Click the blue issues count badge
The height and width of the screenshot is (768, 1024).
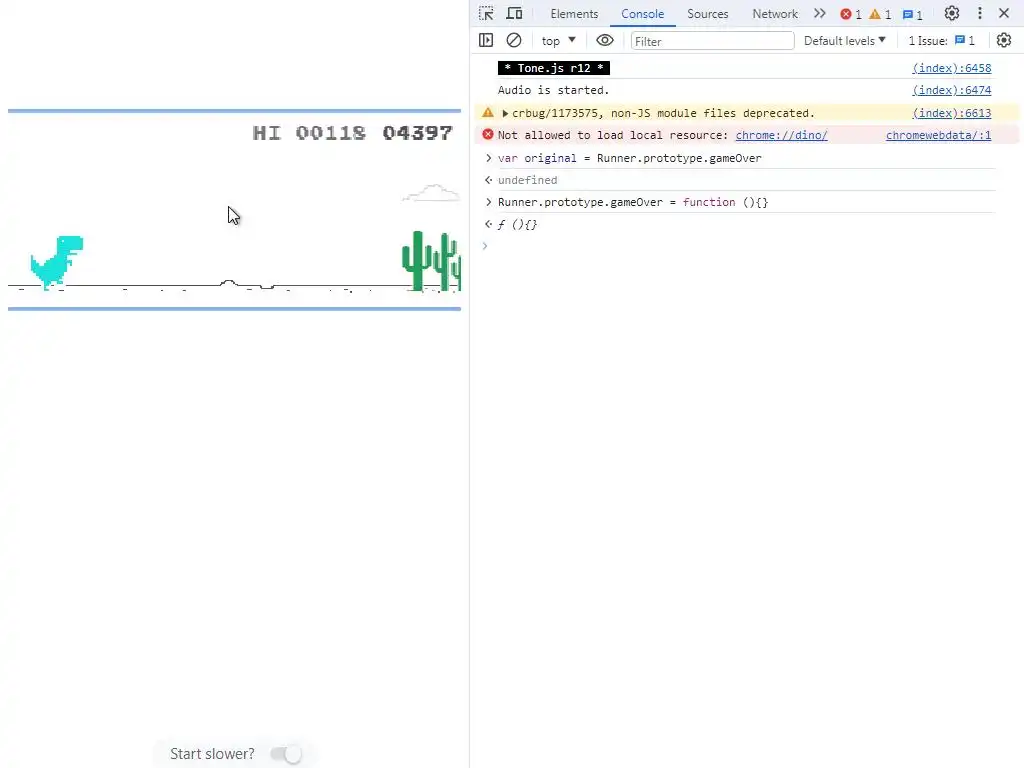point(912,14)
